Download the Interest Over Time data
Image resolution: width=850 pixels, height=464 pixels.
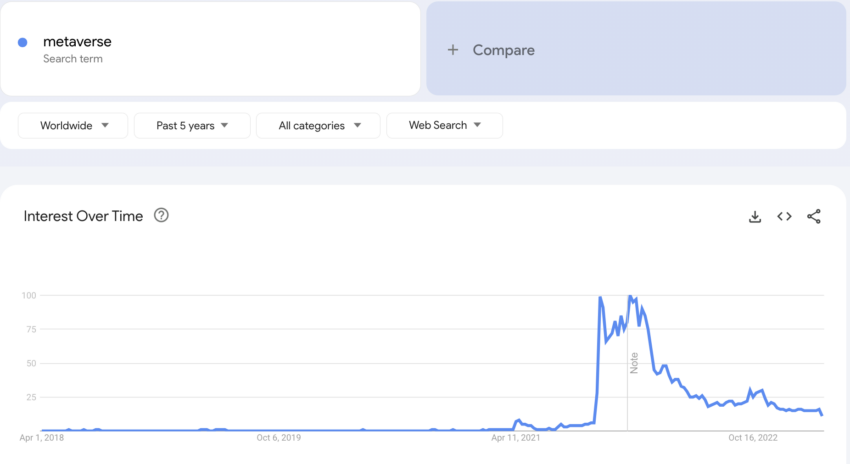pos(755,217)
